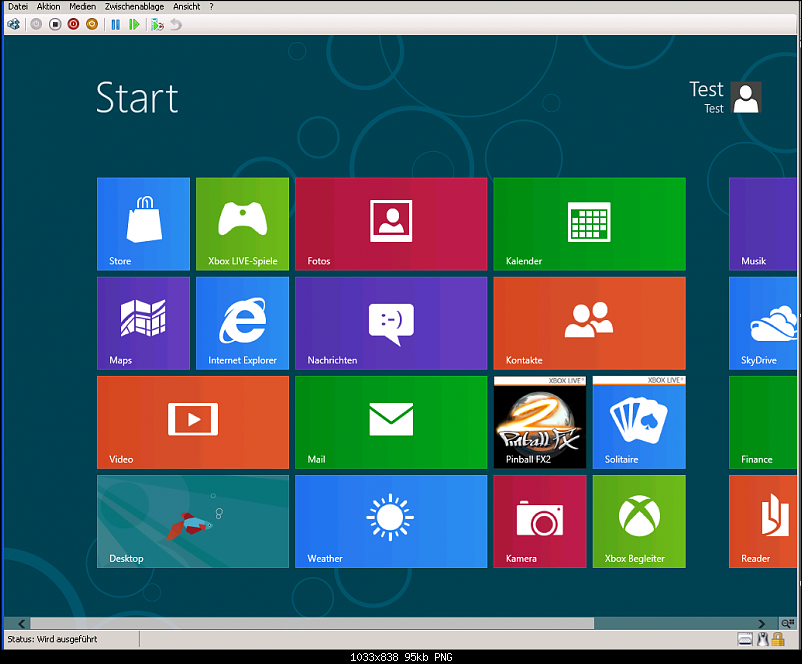Open the Nachrichten messaging tile

click(x=391, y=323)
